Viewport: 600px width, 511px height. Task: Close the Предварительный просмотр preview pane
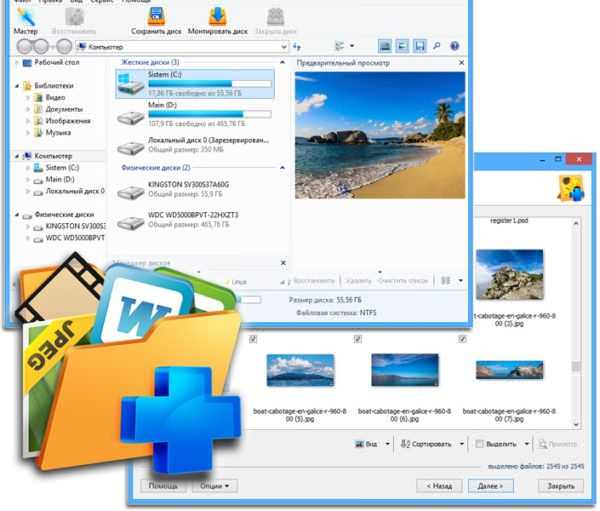(x=461, y=62)
